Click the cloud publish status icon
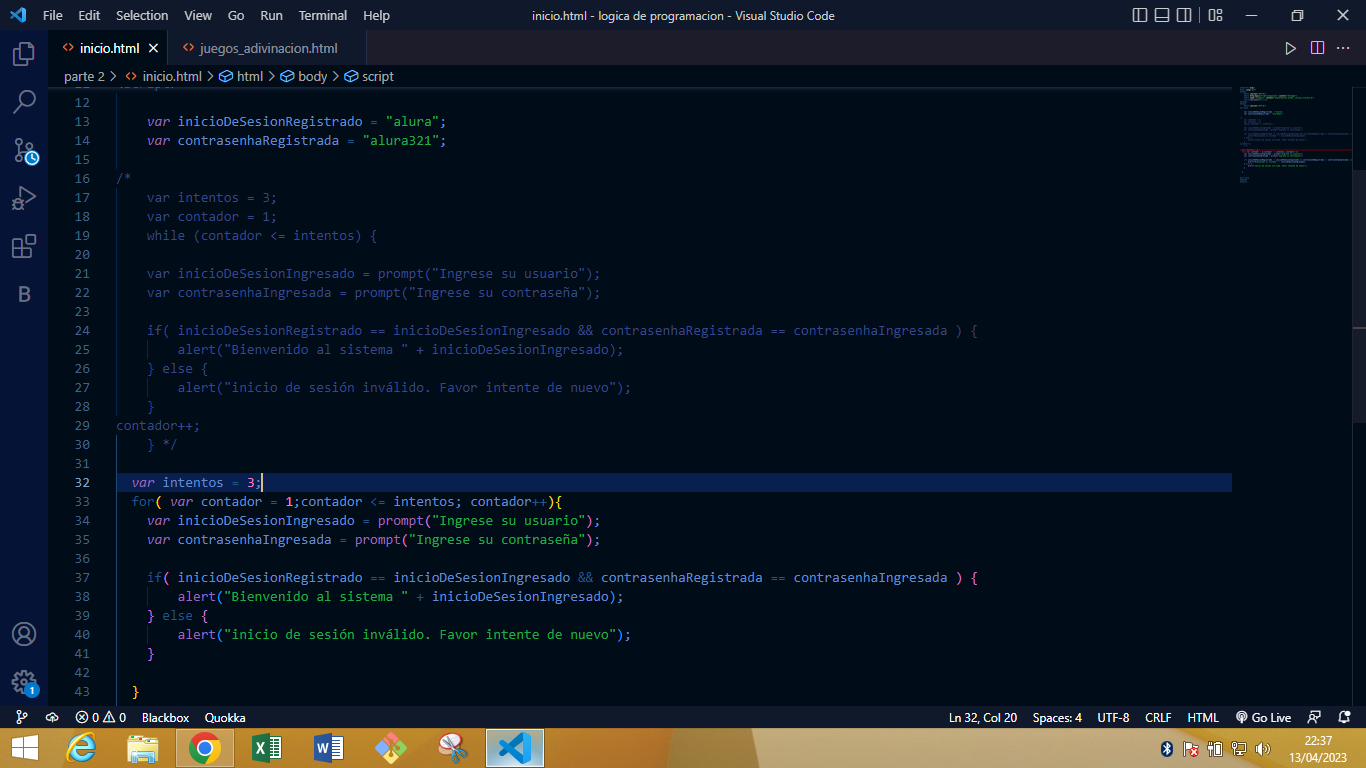The height and width of the screenshot is (768, 1366). [52, 717]
